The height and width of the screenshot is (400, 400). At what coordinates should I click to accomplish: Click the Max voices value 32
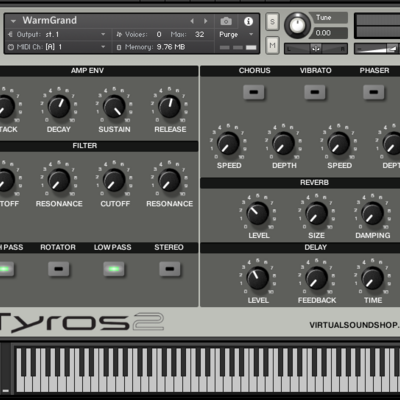click(x=199, y=34)
